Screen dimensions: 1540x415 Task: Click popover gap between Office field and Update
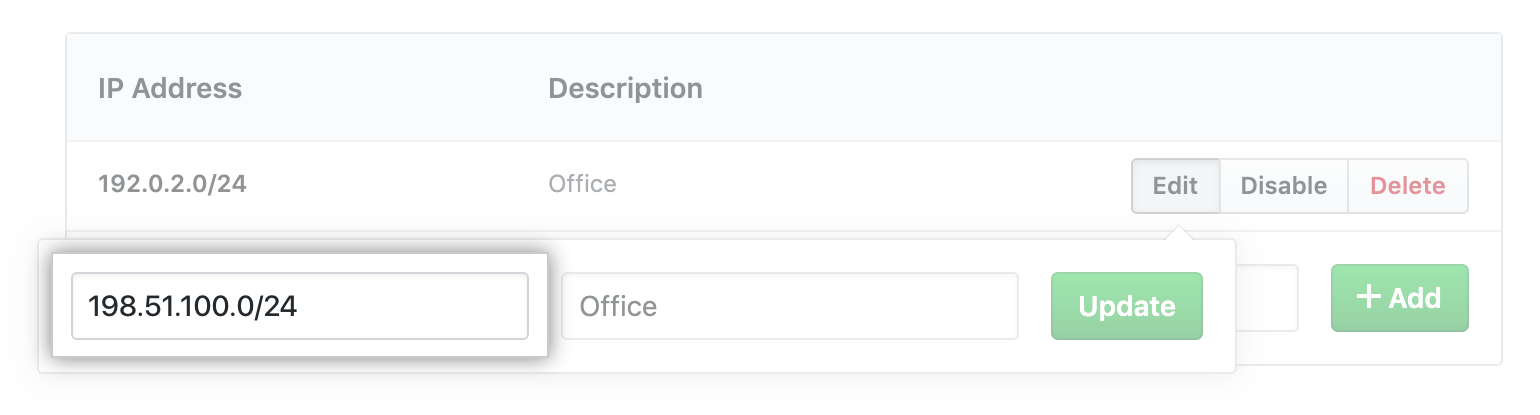(x=1035, y=306)
